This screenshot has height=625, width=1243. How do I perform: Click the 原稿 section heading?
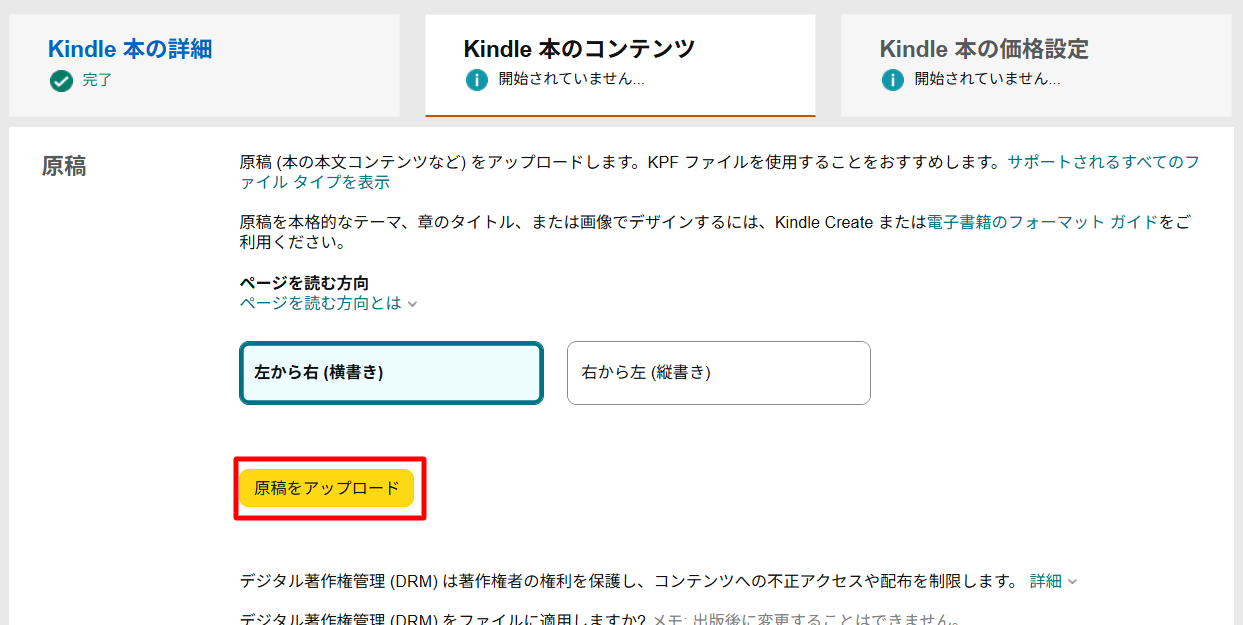pyautogui.click(x=64, y=167)
